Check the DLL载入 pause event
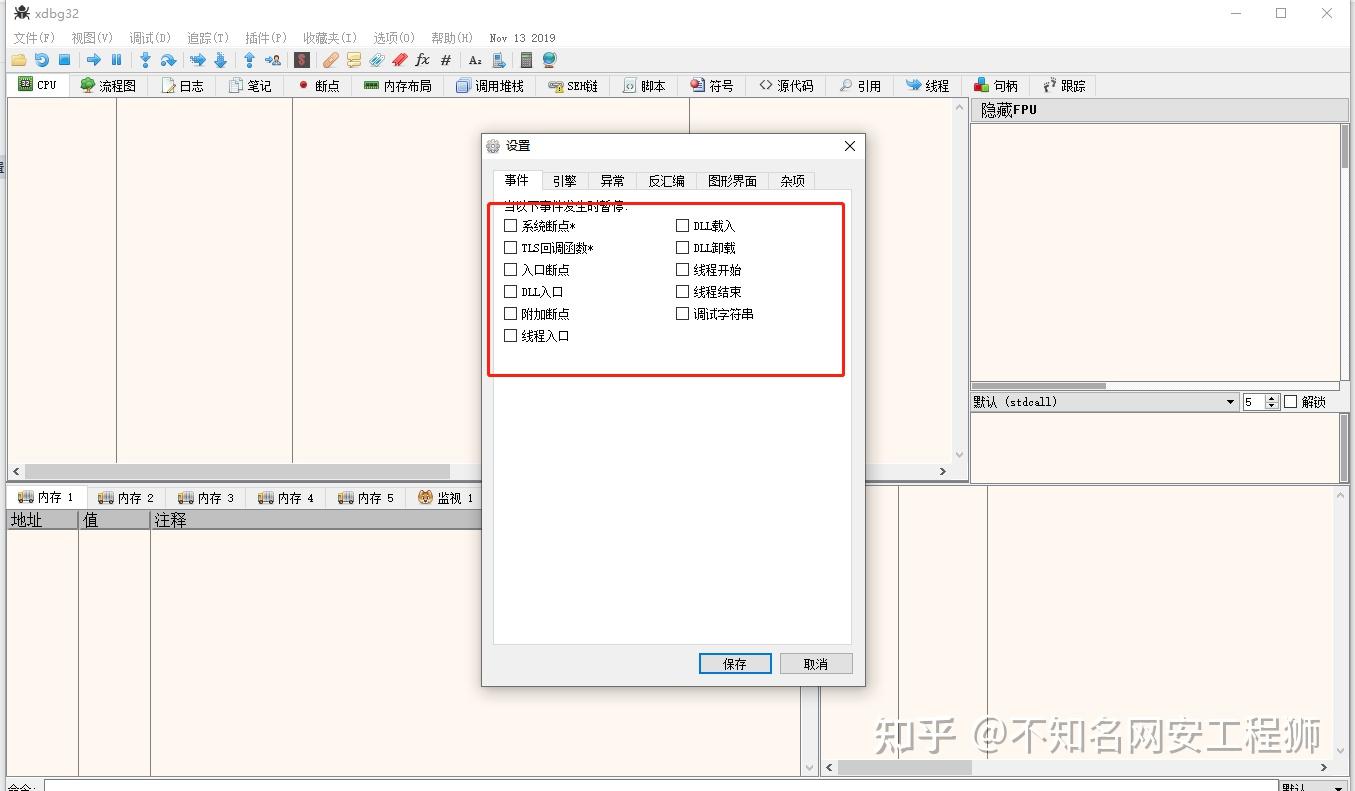This screenshot has height=791, width=1355. pyautogui.click(x=681, y=225)
